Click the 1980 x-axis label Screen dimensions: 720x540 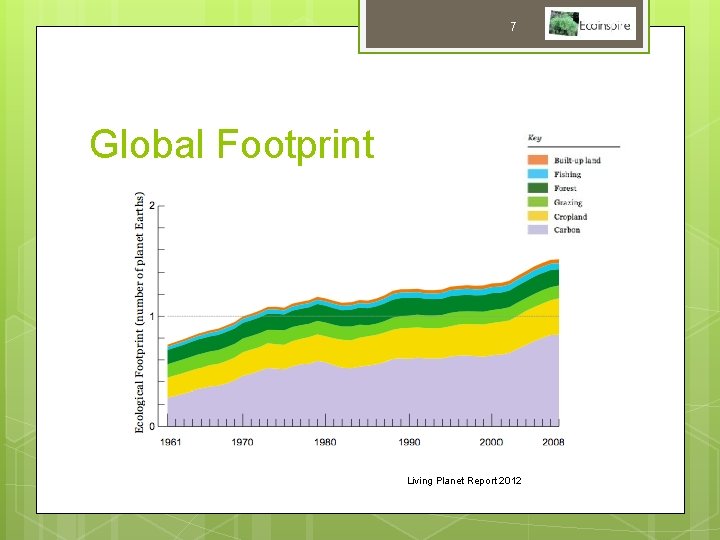click(x=325, y=442)
